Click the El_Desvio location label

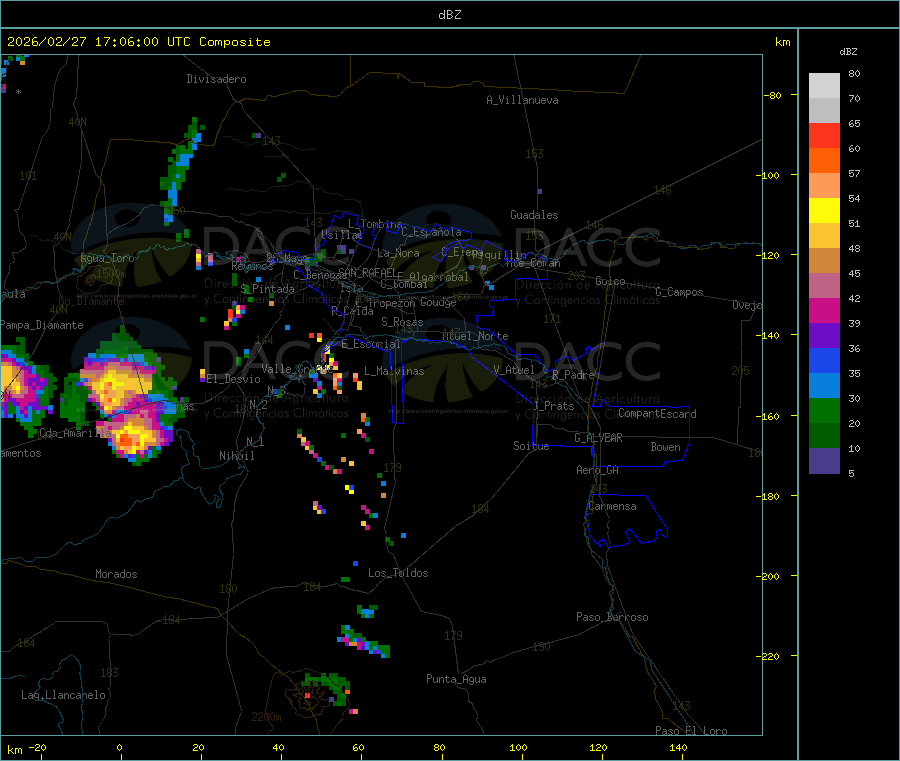point(233,379)
